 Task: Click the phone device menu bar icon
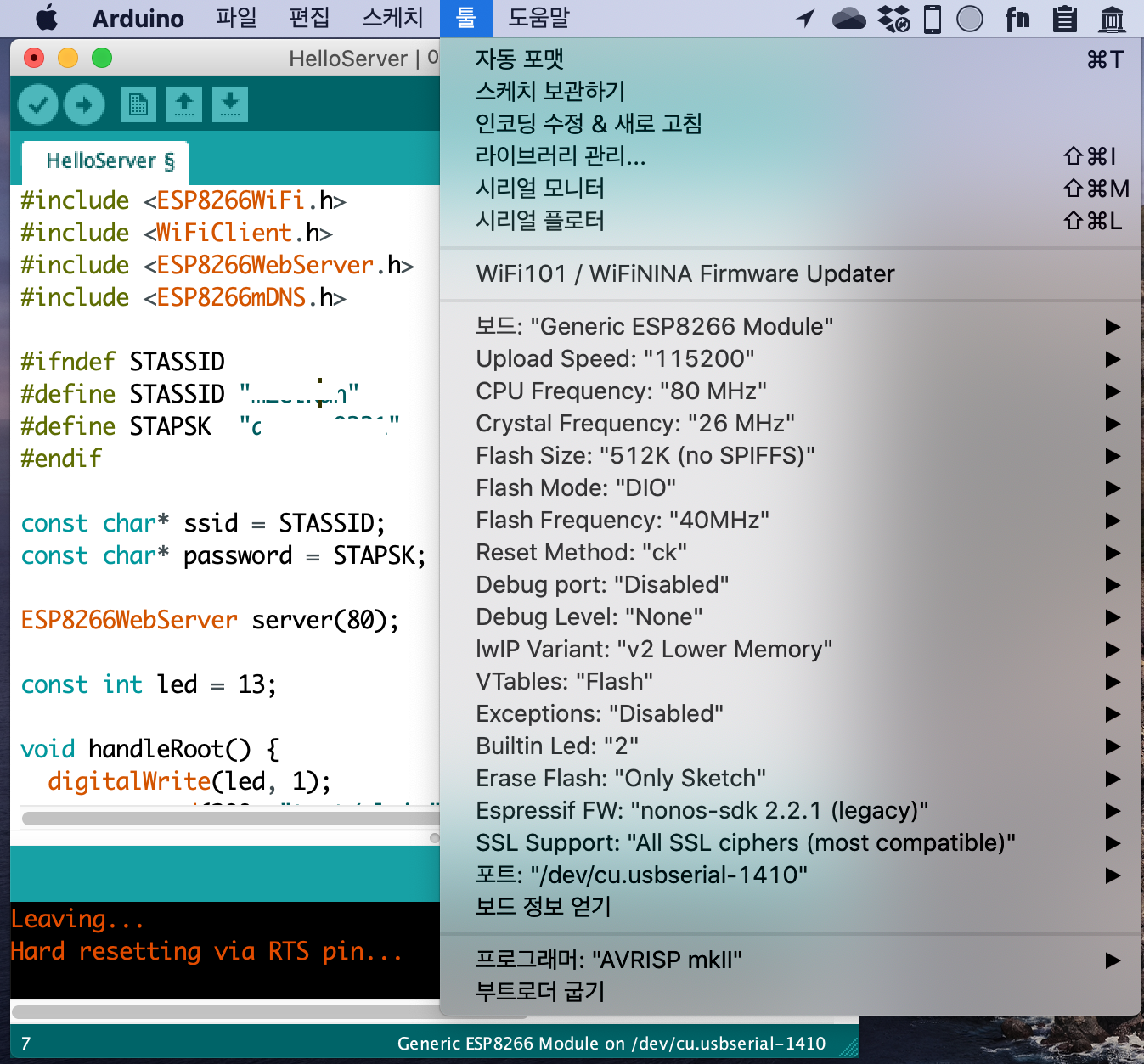click(x=933, y=19)
